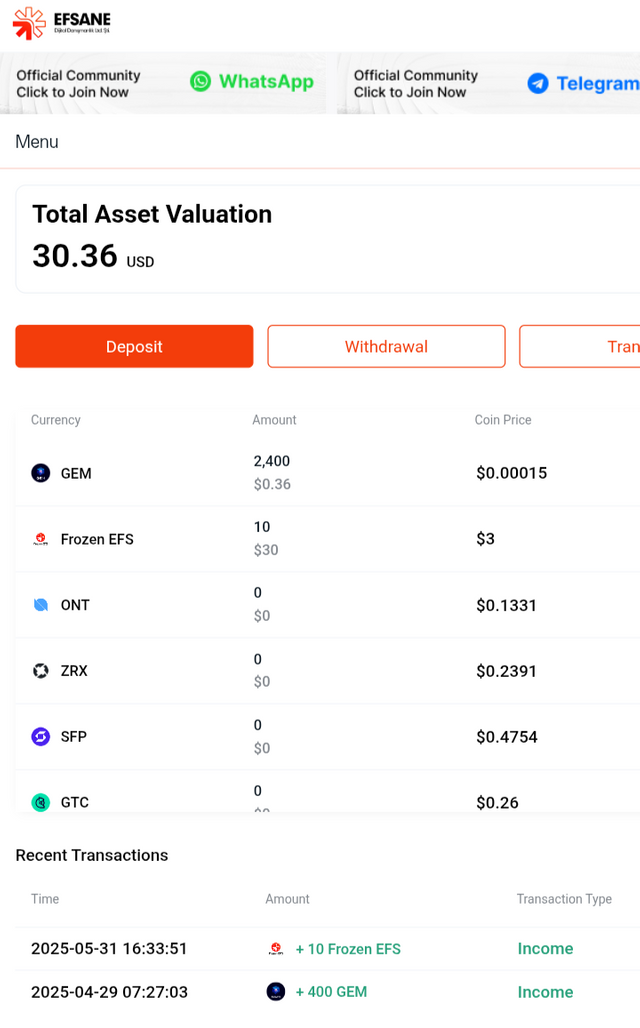This screenshot has width=640, height=1028.
Task: Join the WhatsApp official community
Action: point(163,83)
